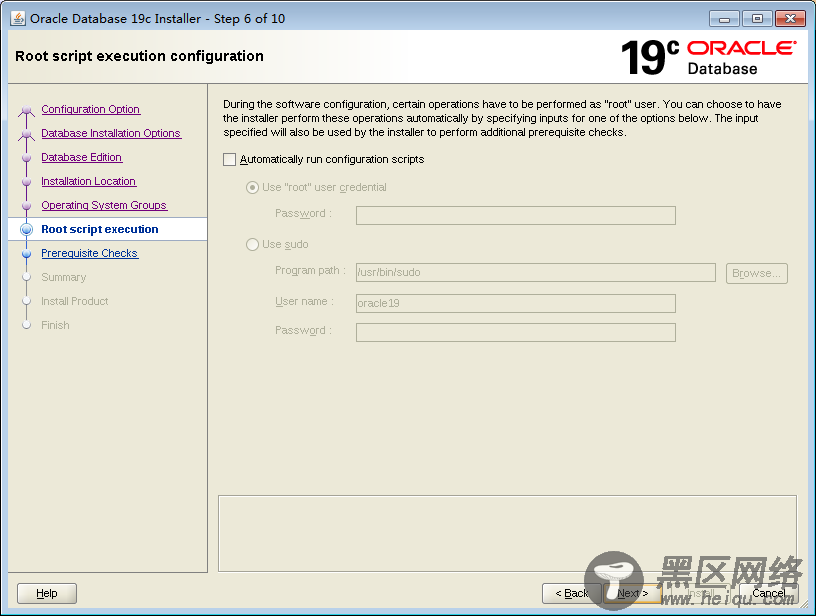Click the Finish step label
Viewport: 816px width, 616px height.
point(55,325)
